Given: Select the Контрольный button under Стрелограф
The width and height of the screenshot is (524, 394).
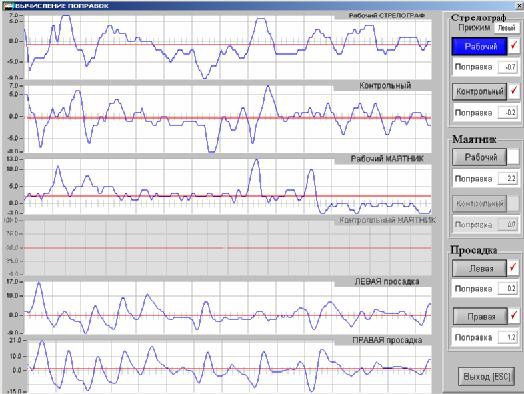Looking at the screenshot, I should (480, 92).
